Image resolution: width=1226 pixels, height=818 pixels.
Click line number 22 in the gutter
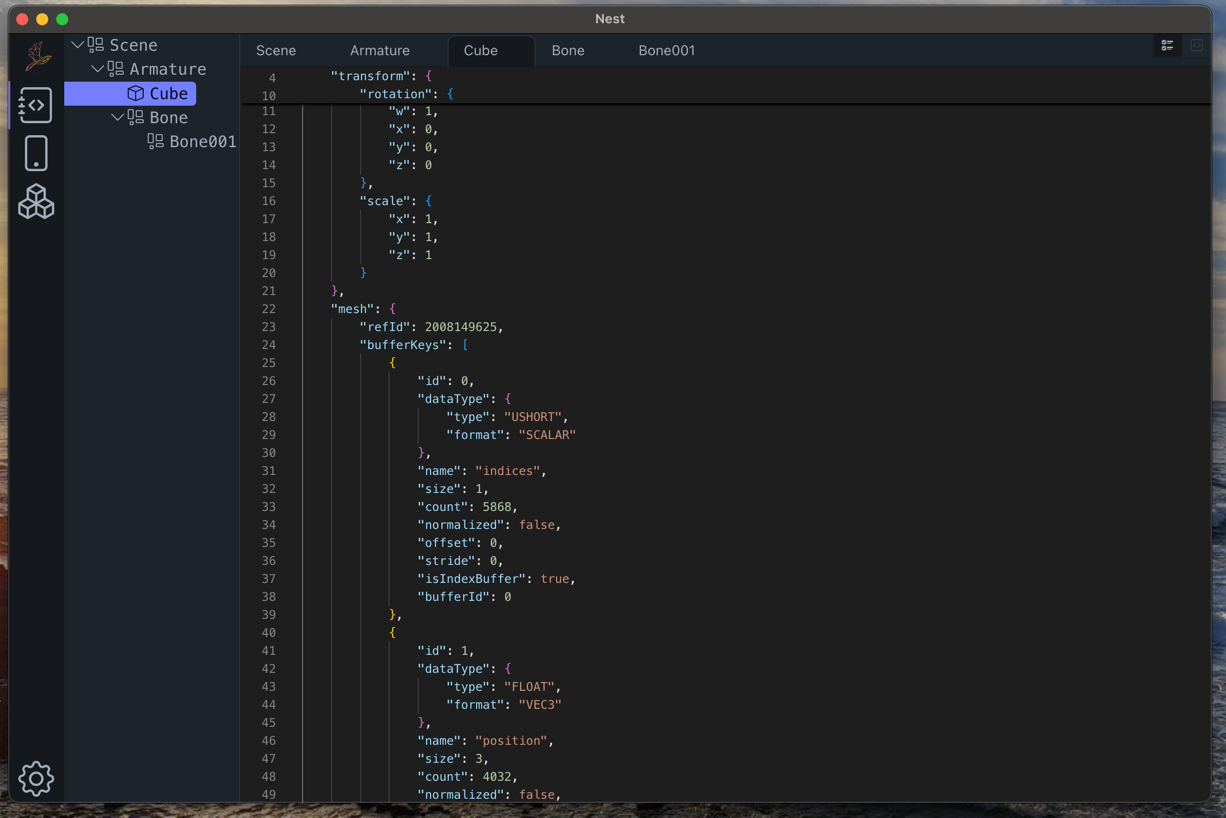(268, 309)
